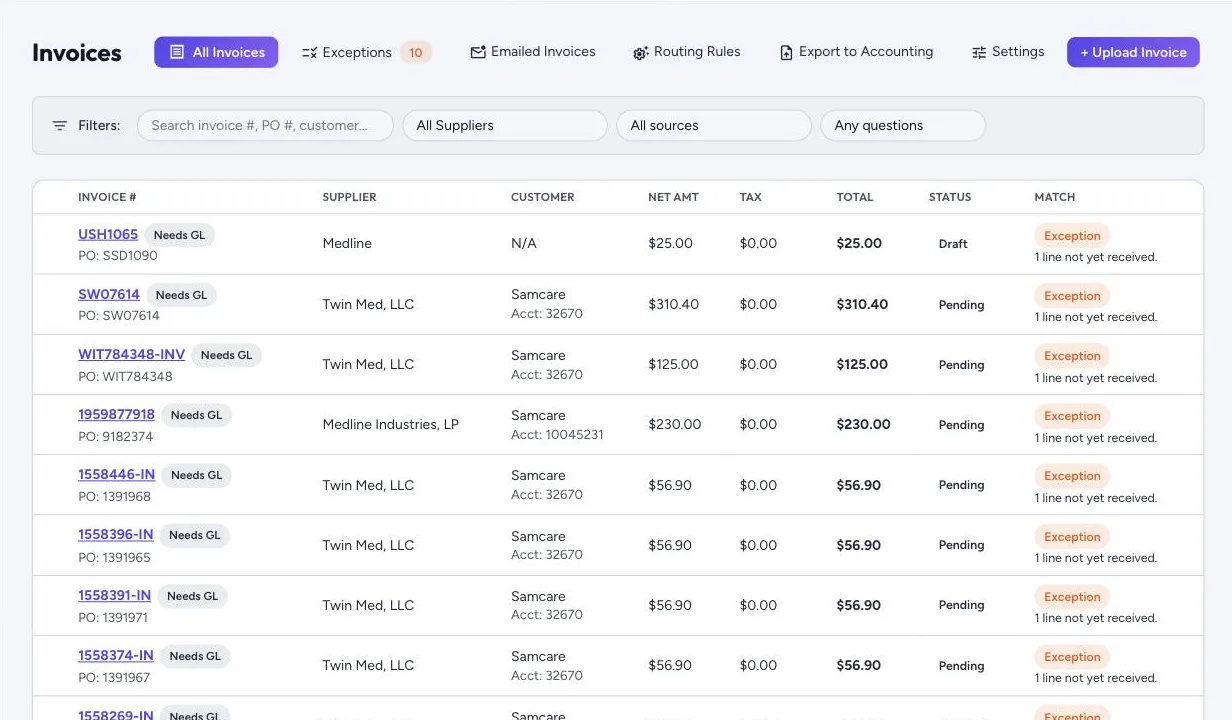Click the $230.00 net amount

675,424
